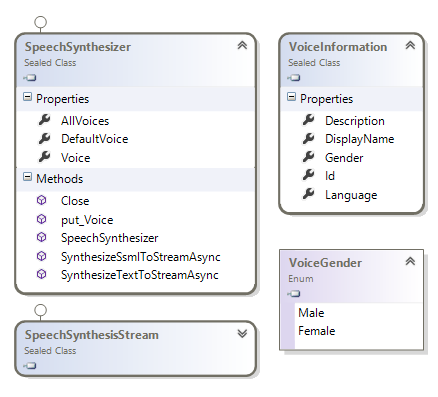Viewport: 438px width, 397px height.
Task: Click the method cube icon beside Close
Action: point(41,200)
